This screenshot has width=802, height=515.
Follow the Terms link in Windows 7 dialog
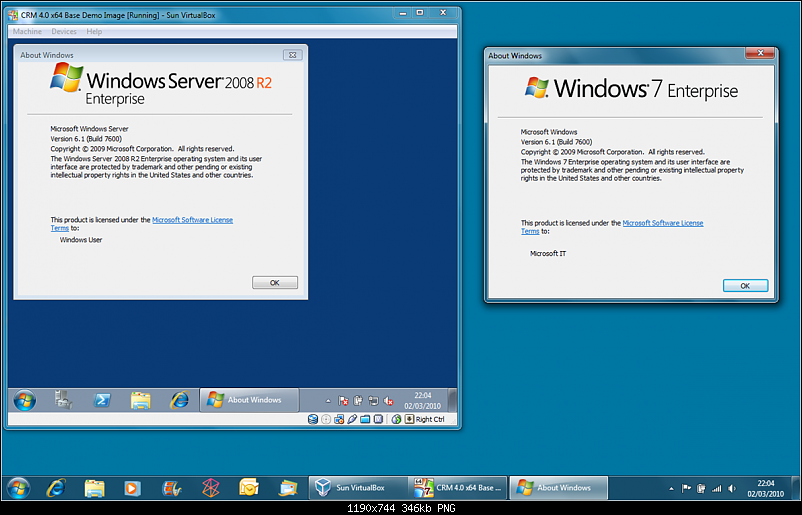(x=530, y=231)
